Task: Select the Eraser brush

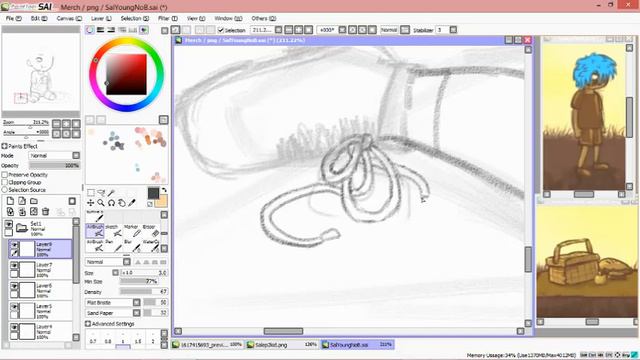Action: pyautogui.click(x=151, y=231)
